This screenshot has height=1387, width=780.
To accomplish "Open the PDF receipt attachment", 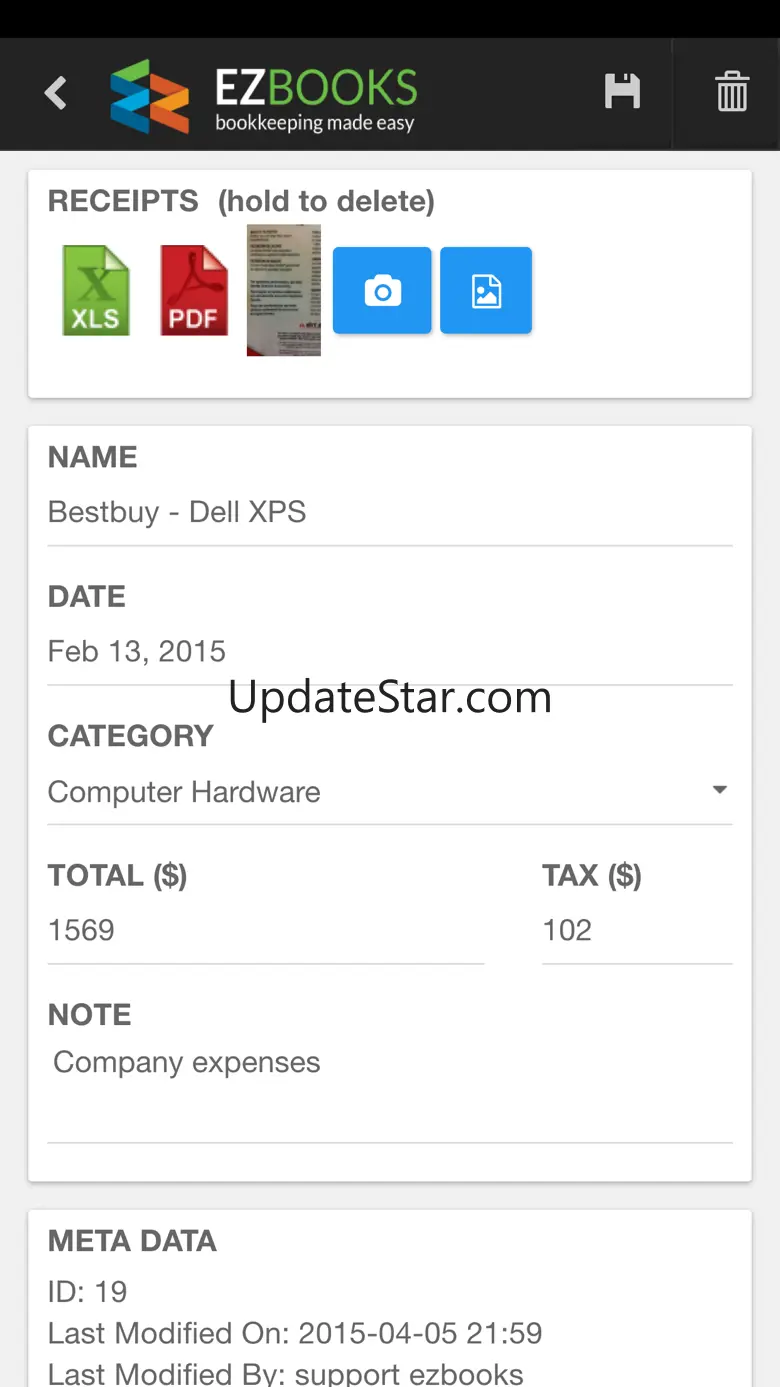I will [194, 291].
